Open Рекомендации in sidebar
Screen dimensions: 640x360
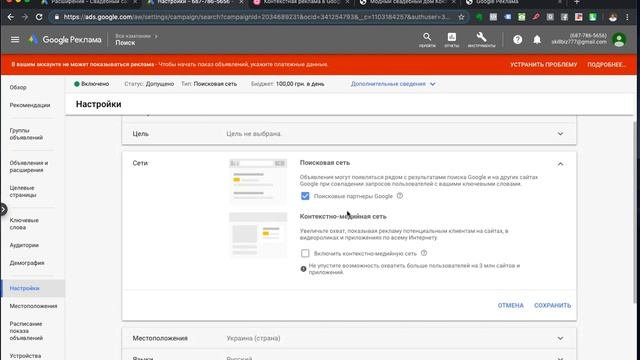(x=30, y=105)
